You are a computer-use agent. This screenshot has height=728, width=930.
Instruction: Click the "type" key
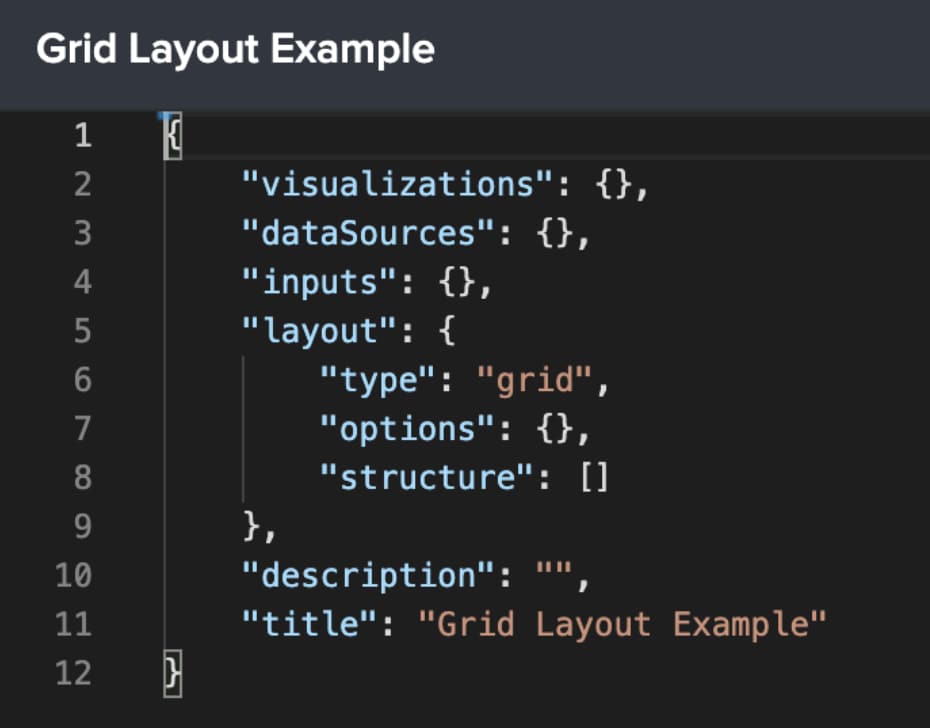(378, 380)
